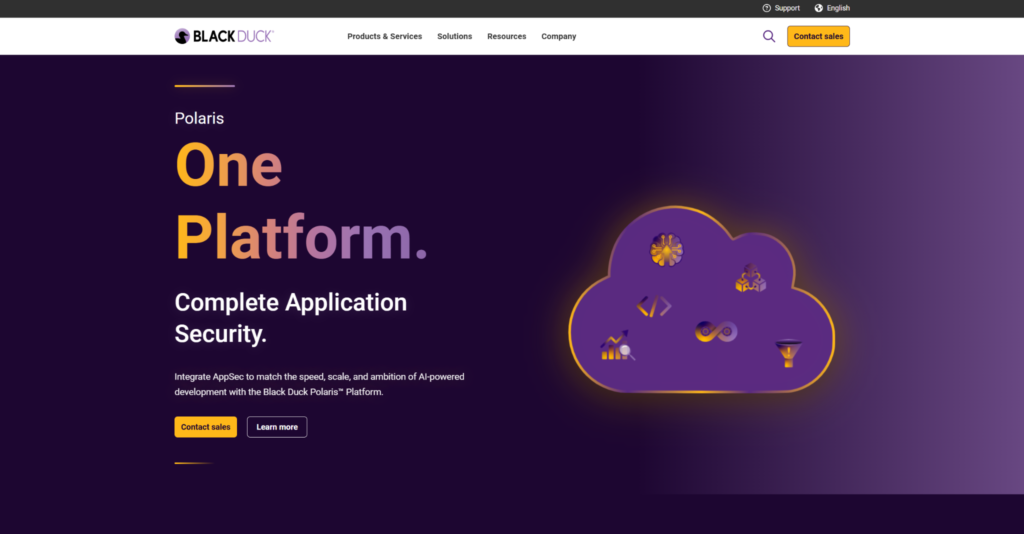Click the Learn more button
The image size is (1024, 534).
pos(277,427)
